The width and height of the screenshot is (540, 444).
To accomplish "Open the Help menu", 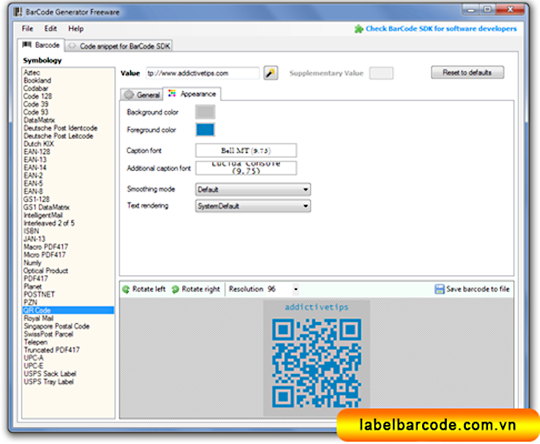I will [x=76, y=29].
